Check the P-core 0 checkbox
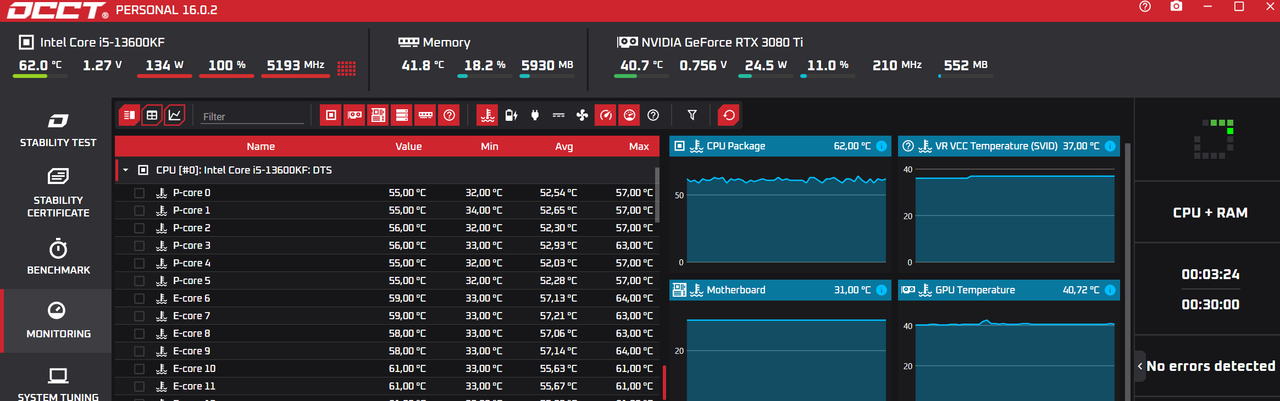The image size is (1280, 401). 139,193
